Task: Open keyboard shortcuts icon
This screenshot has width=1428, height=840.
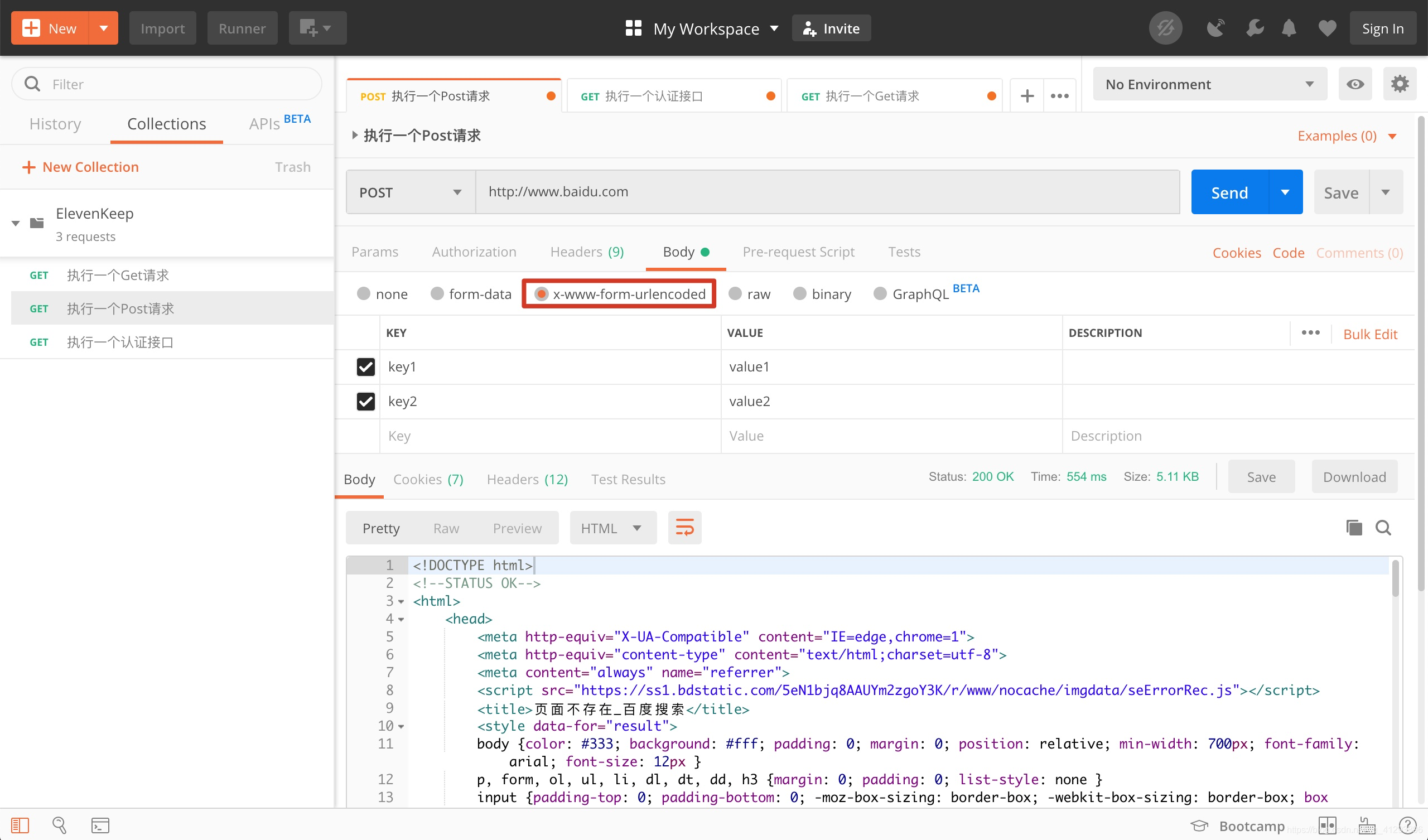Action: pyautogui.click(x=1367, y=825)
